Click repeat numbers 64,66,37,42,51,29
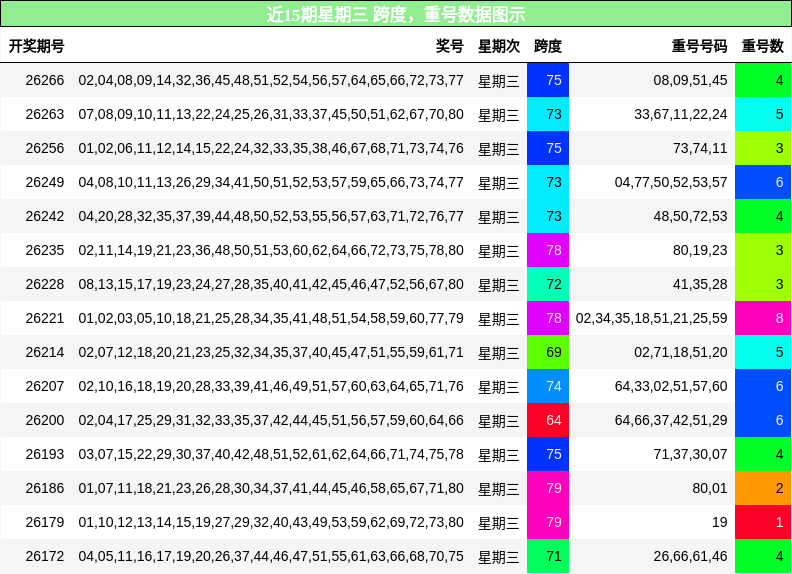 (671, 420)
